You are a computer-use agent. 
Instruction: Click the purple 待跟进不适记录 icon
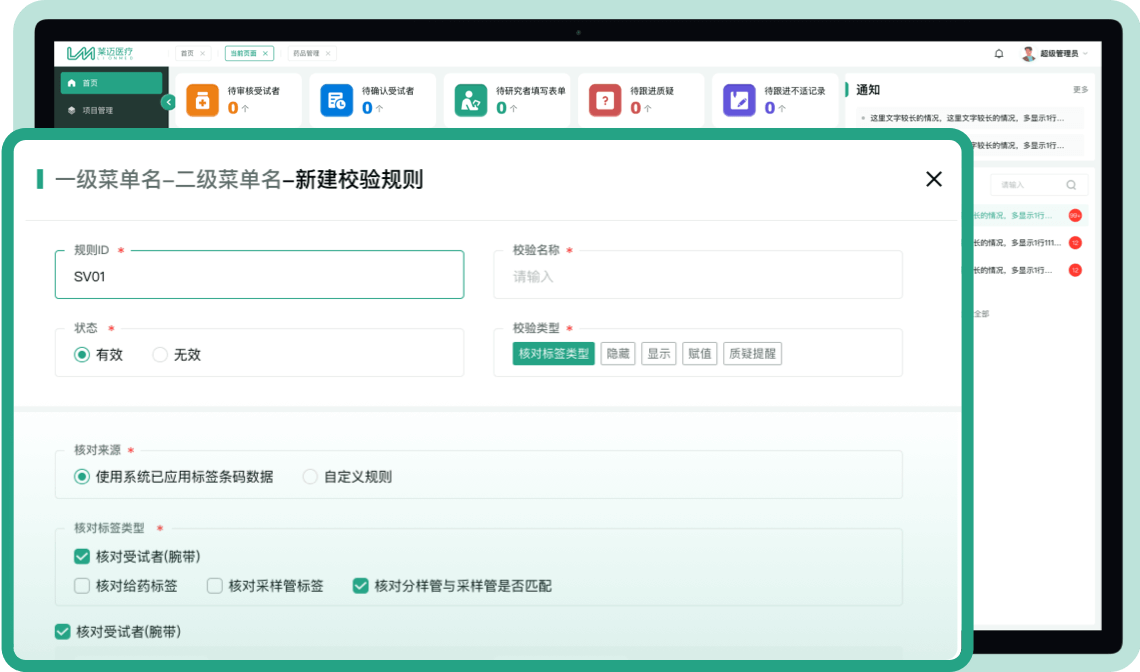click(x=739, y=100)
